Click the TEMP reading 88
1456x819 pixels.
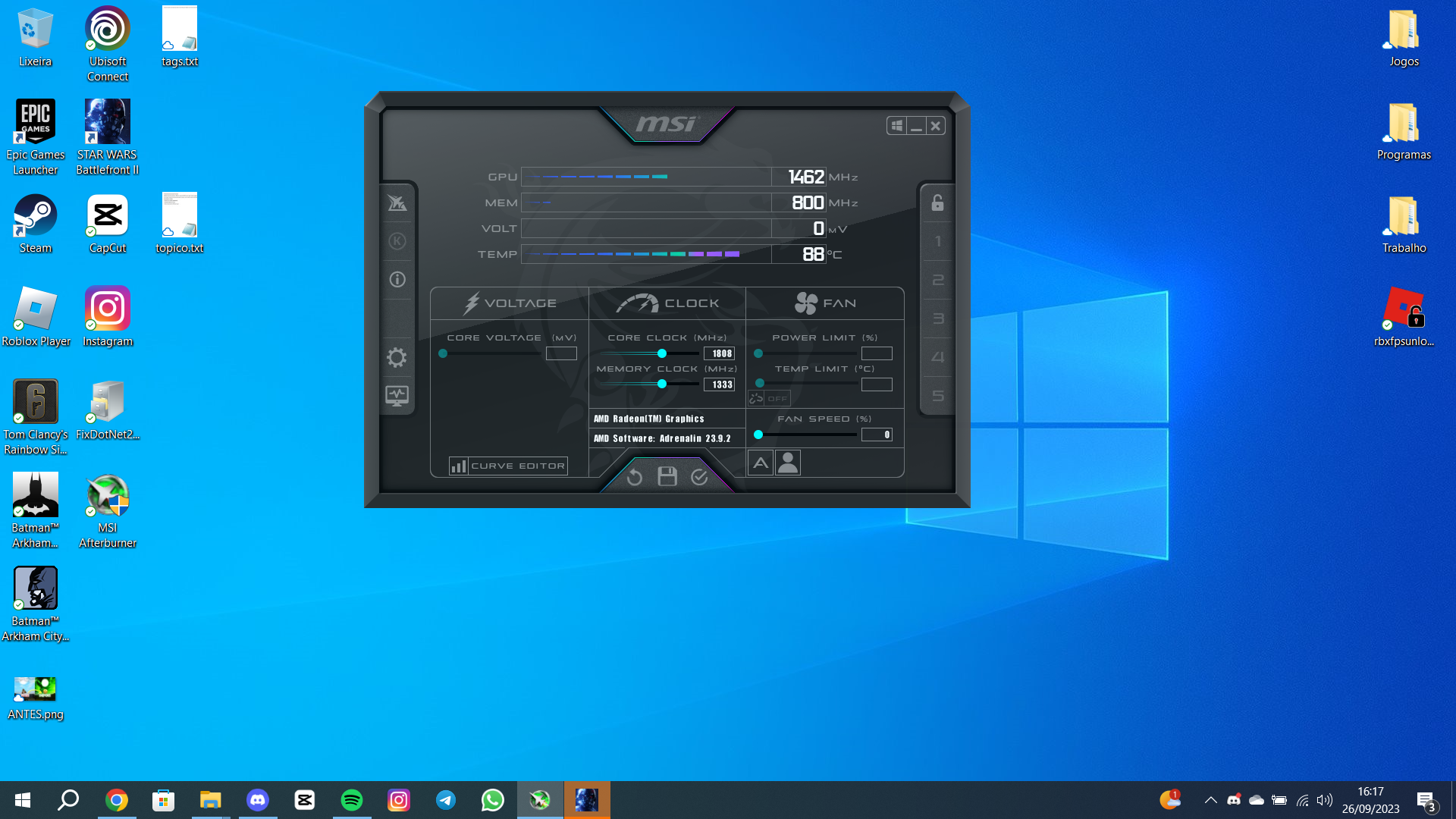pyautogui.click(x=813, y=254)
